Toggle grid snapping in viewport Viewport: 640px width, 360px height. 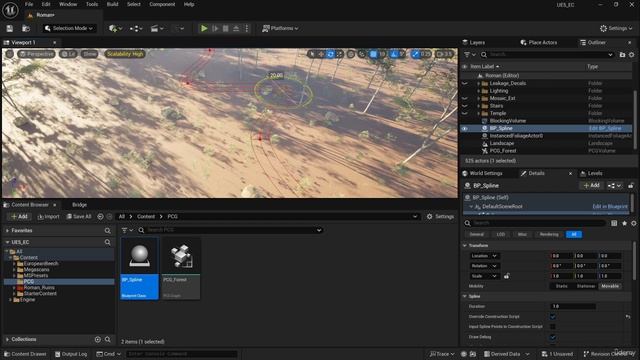373,54
